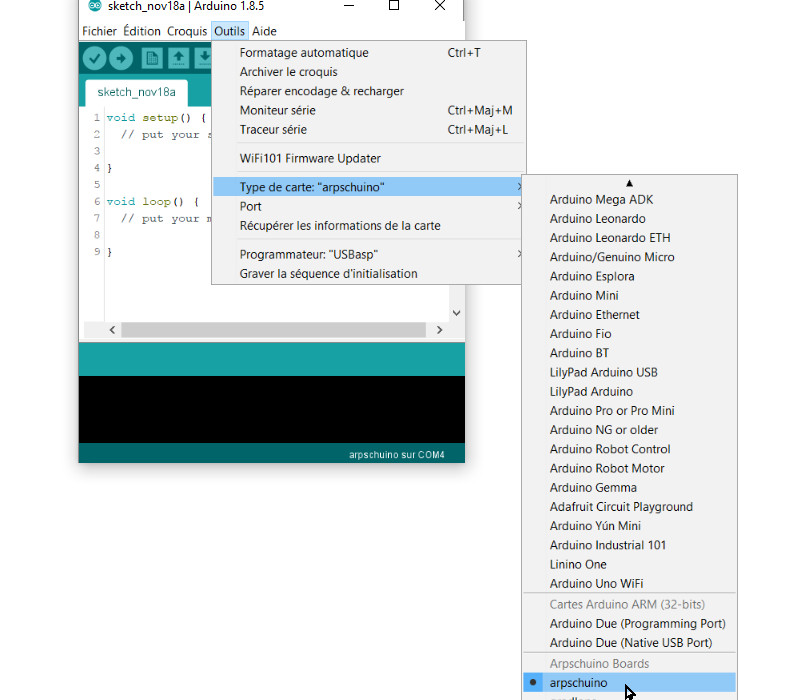
Task: Select Arduino Mega ADK board
Action: pos(630,199)
